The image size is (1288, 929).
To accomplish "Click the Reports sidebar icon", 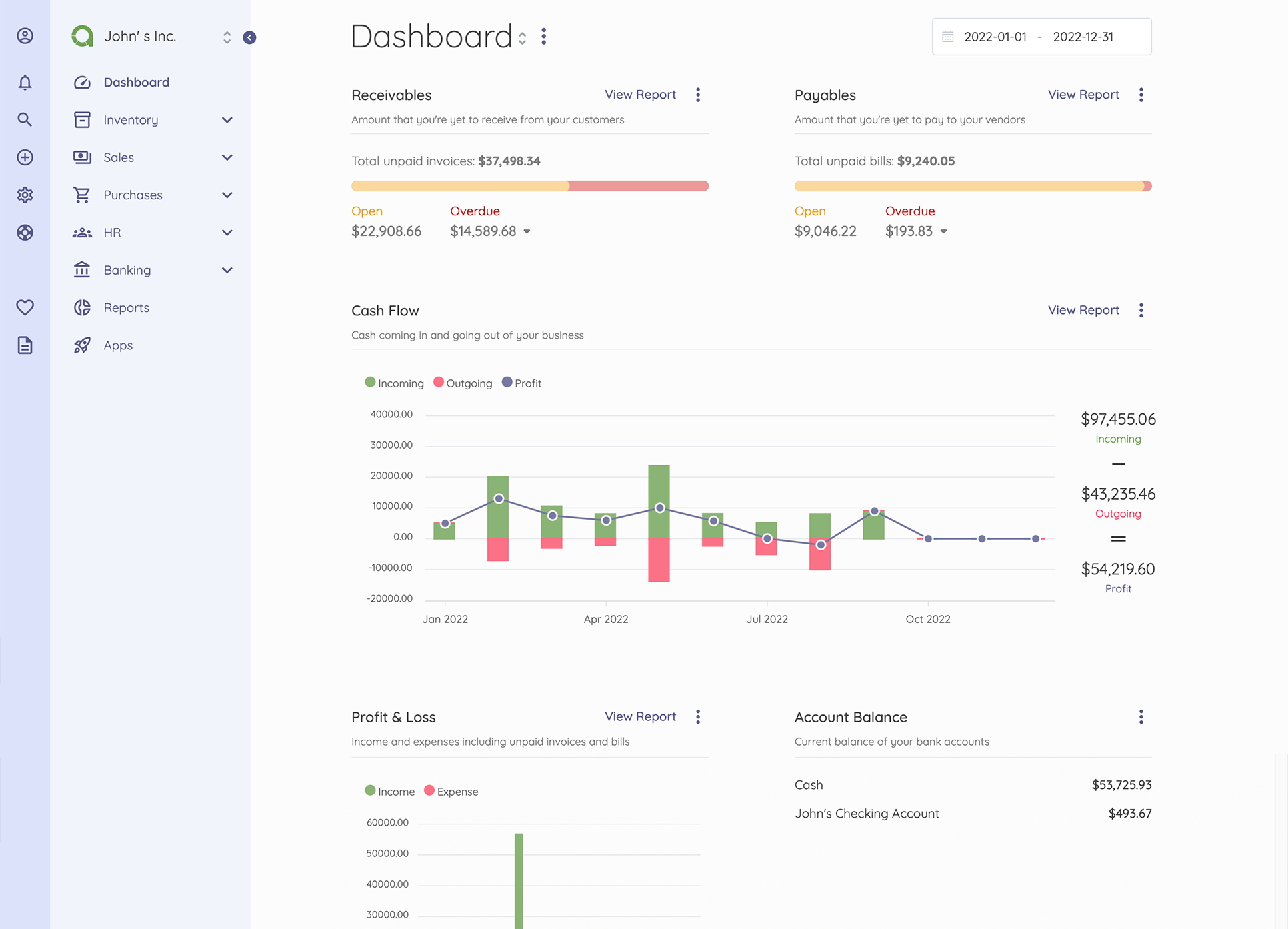I will (x=82, y=307).
